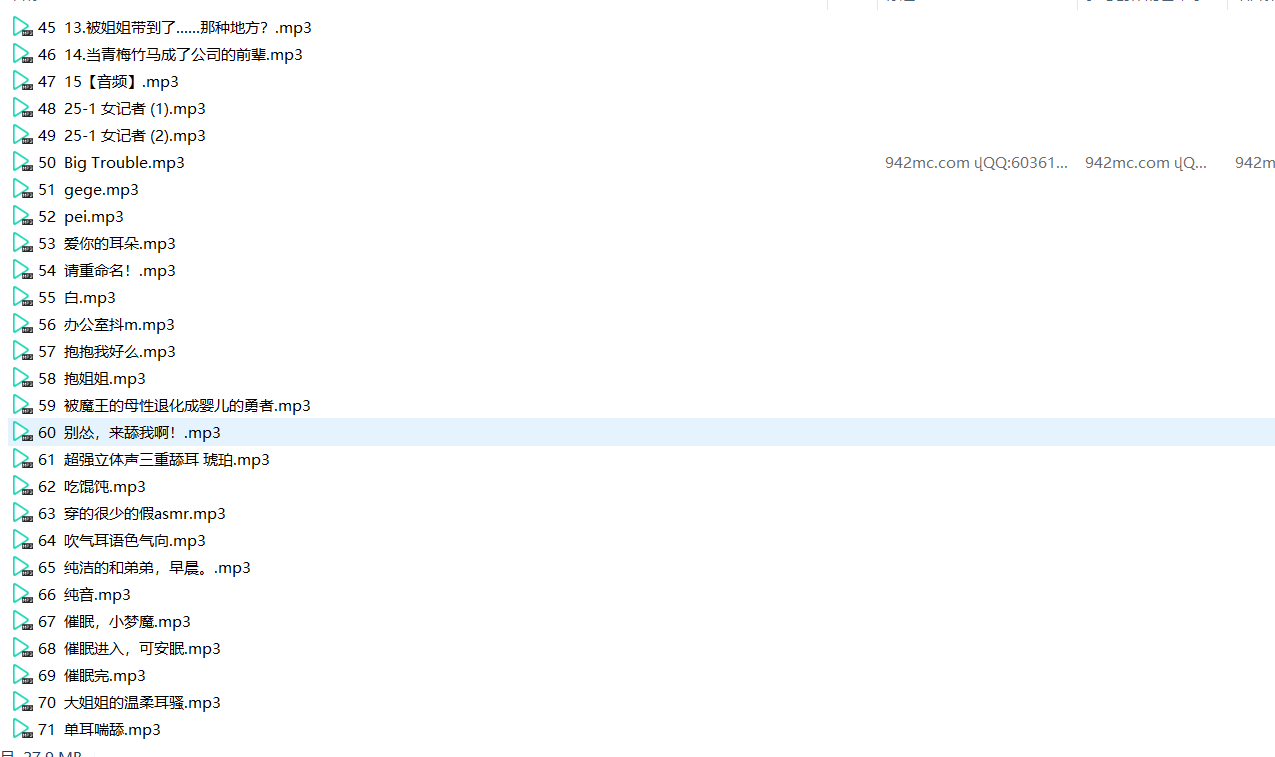1275x757 pixels.
Task: Click the file icon of 15【音频】.mp3
Action: point(22,81)
